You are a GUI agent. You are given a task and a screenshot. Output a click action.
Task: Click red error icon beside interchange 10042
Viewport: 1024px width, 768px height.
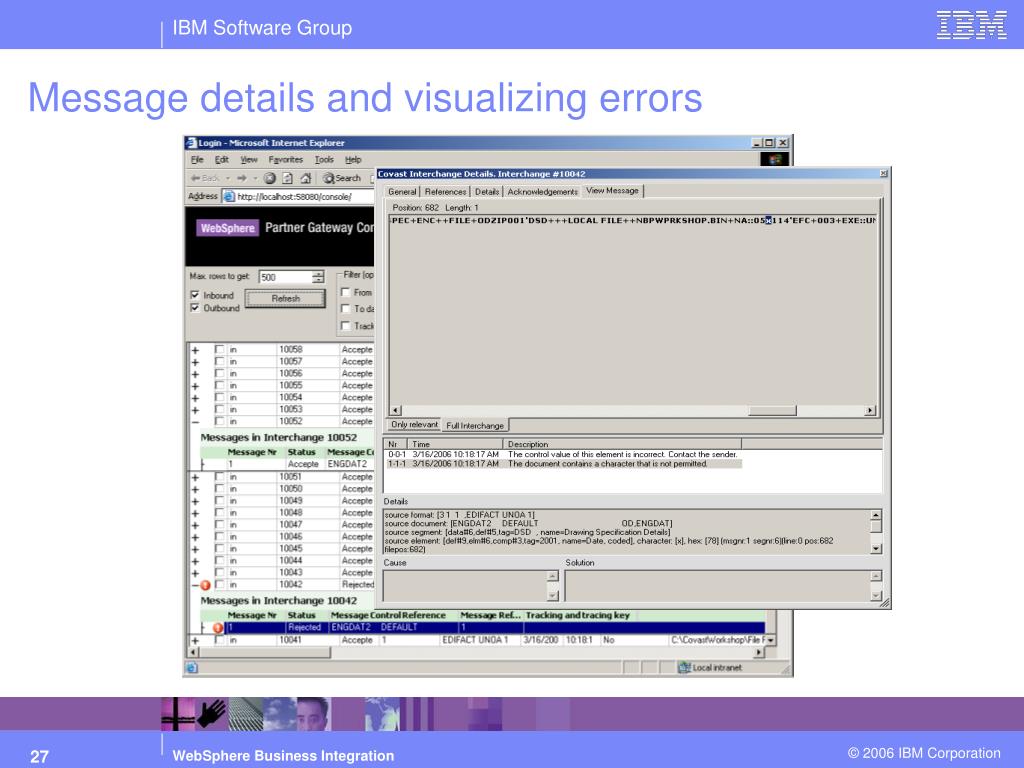point(206,585)
